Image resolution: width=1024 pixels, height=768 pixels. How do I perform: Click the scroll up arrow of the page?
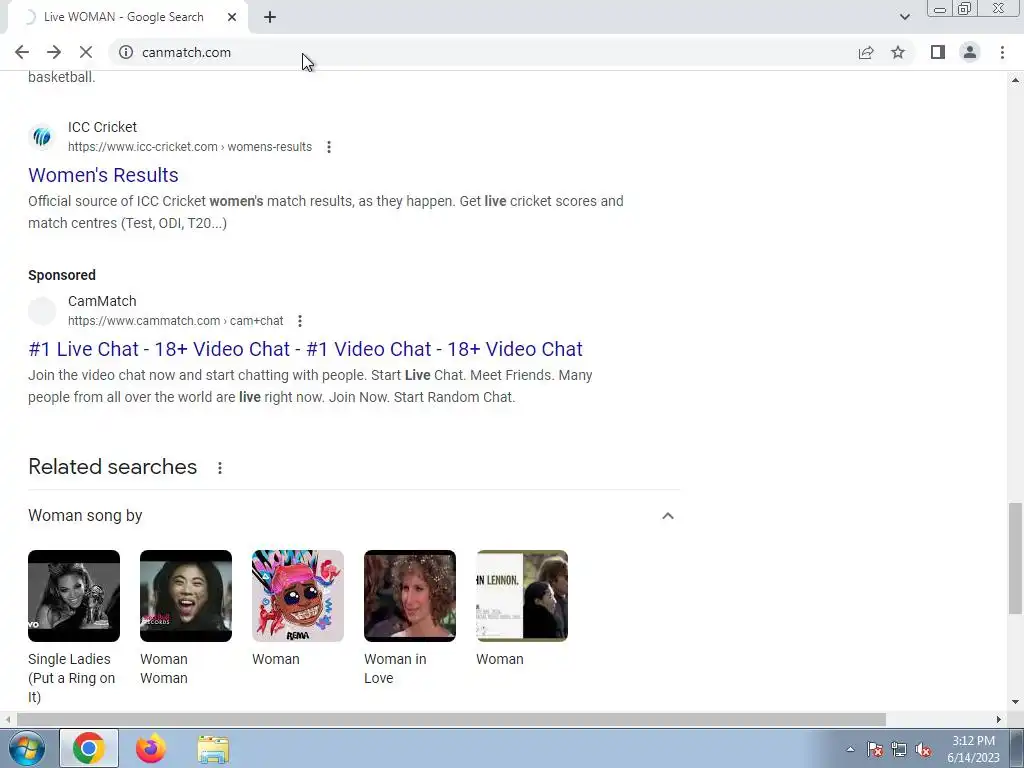pos(1015,80)
